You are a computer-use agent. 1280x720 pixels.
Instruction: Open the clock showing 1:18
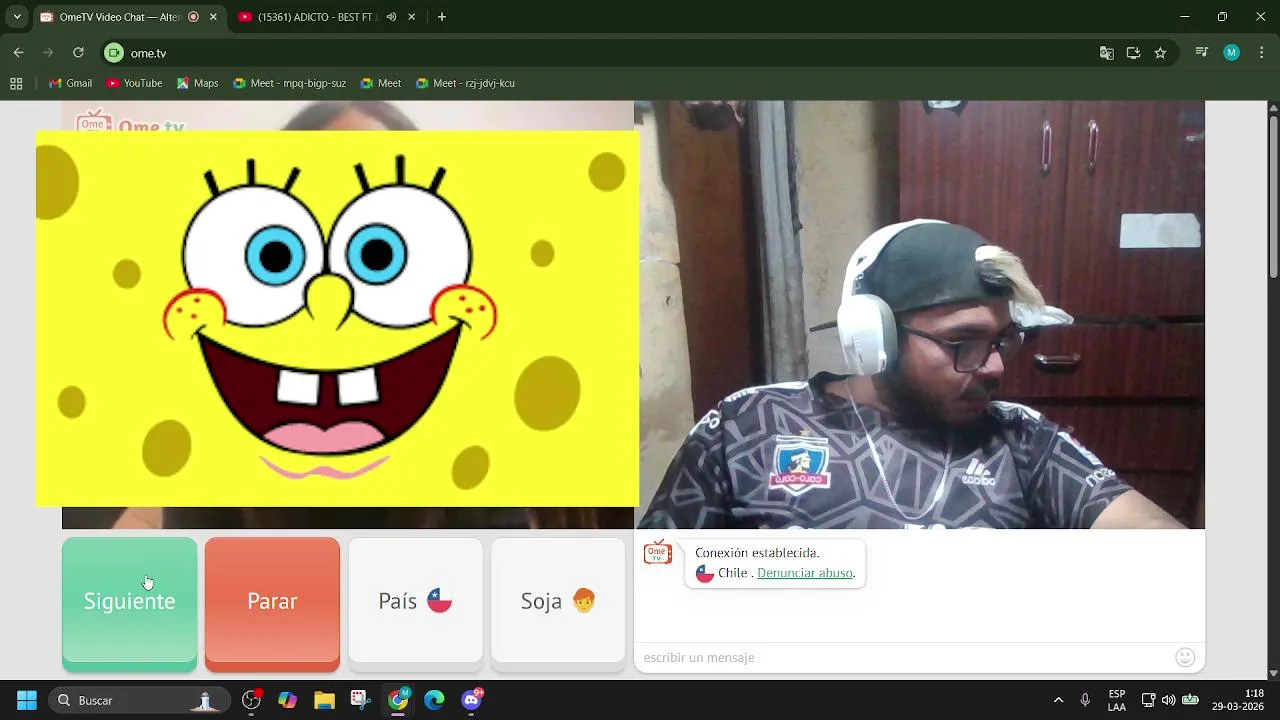click(x=1238, y=700)
